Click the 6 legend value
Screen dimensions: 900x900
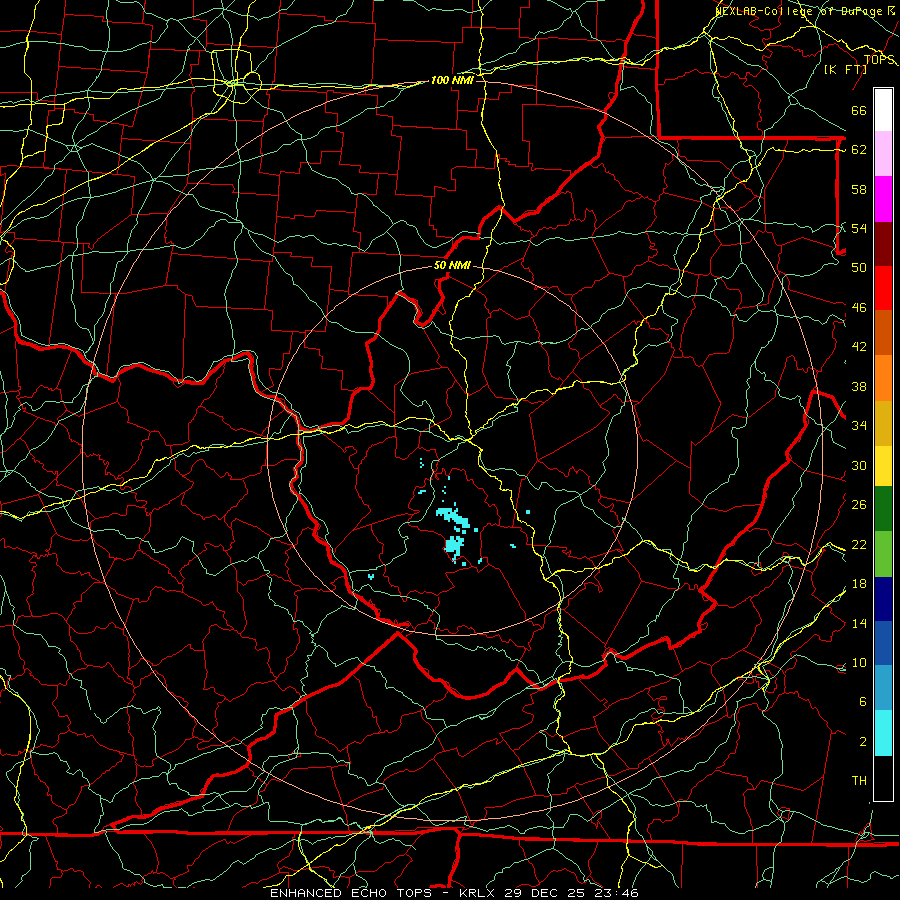click(863, 702)
